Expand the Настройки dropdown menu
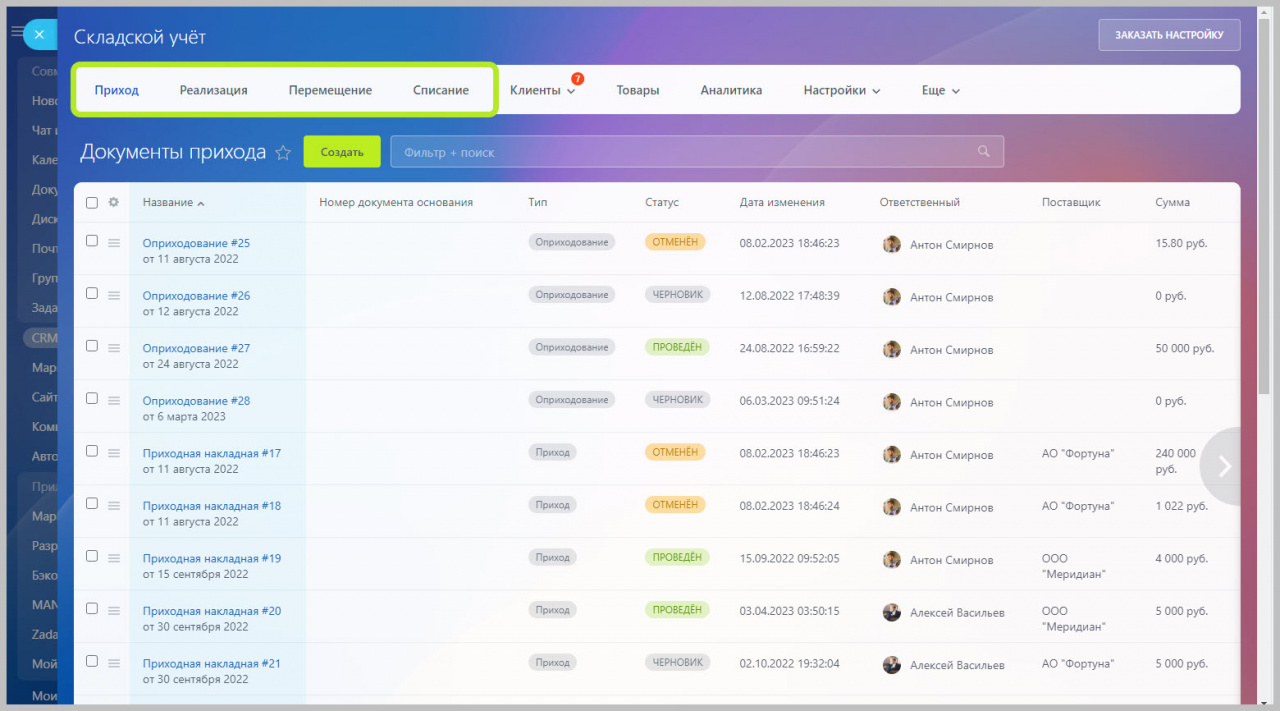 842,90
